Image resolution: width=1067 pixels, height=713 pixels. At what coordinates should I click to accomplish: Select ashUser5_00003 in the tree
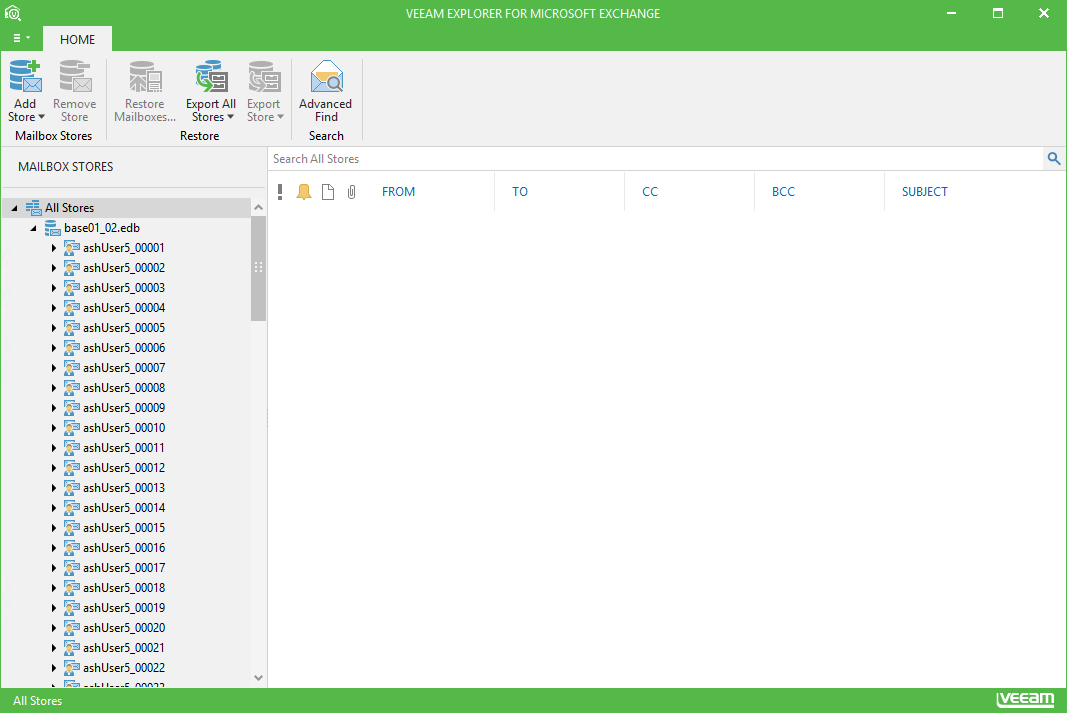(124, 288)
